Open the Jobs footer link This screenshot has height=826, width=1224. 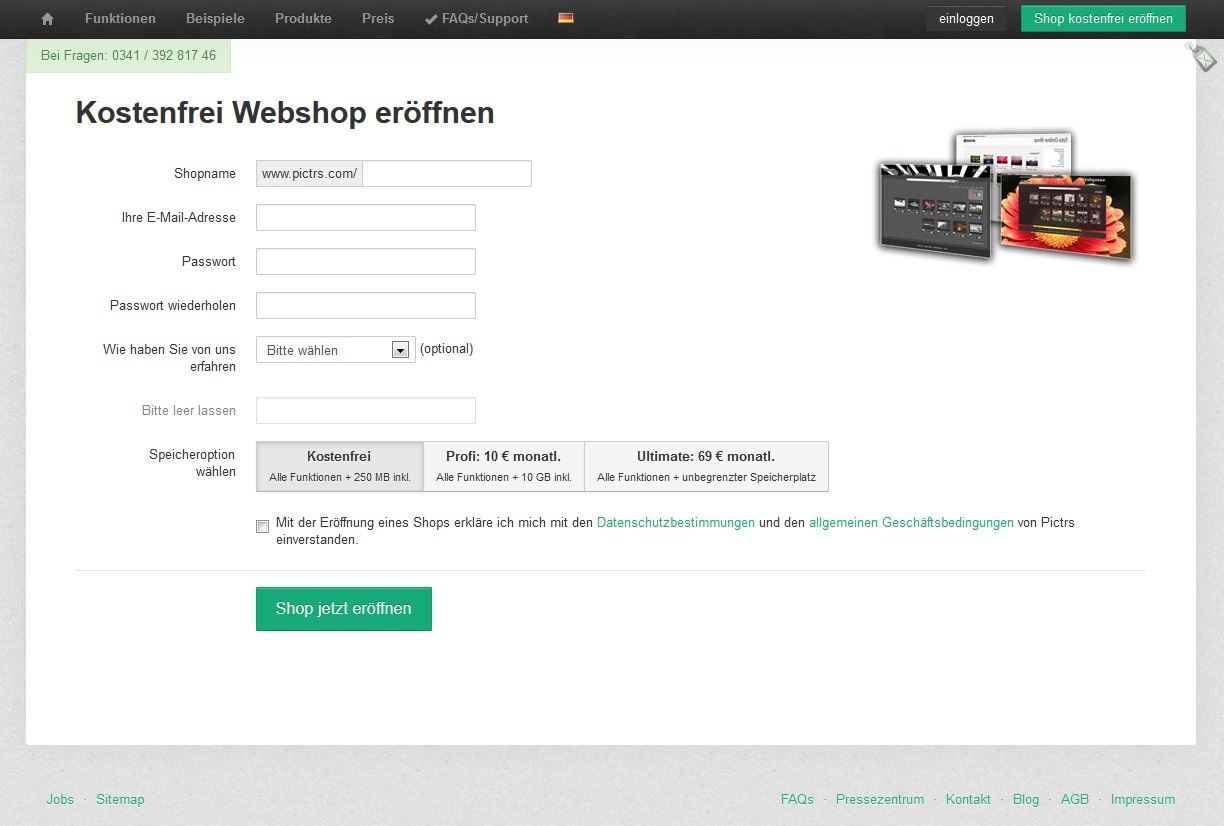(60, 799)
